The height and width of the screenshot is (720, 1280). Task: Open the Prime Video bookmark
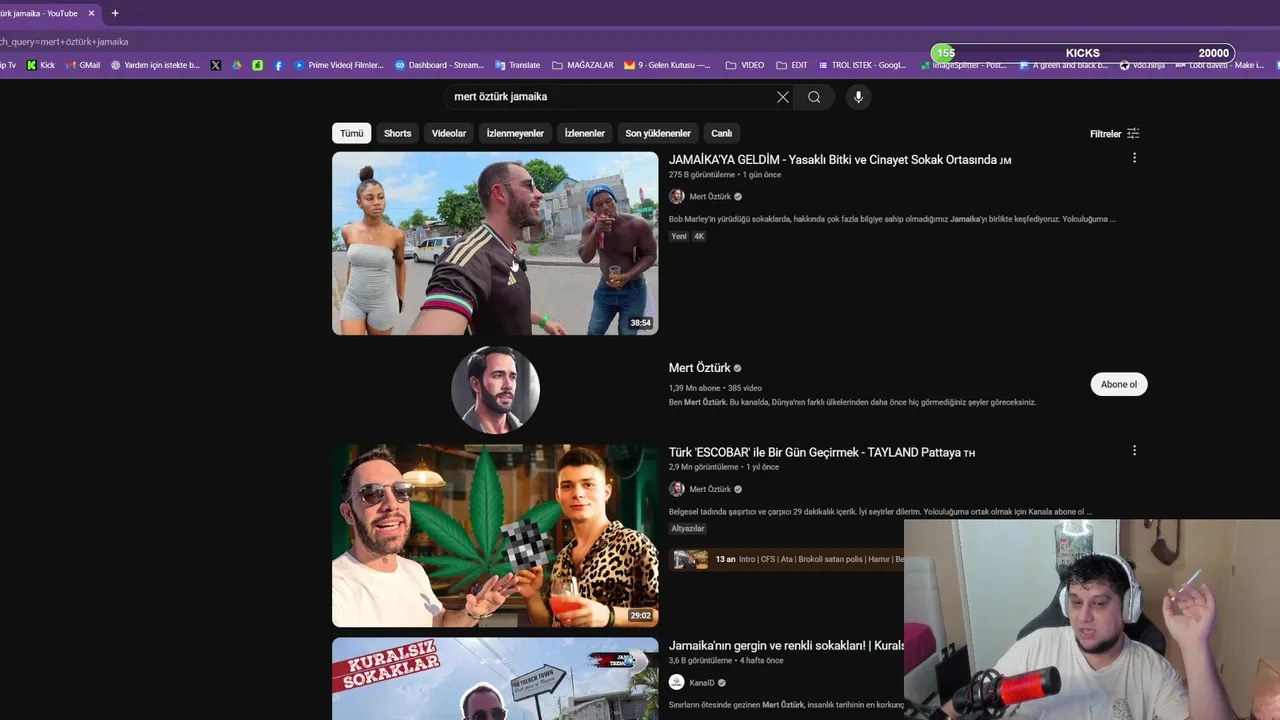[x=339, y=65]
